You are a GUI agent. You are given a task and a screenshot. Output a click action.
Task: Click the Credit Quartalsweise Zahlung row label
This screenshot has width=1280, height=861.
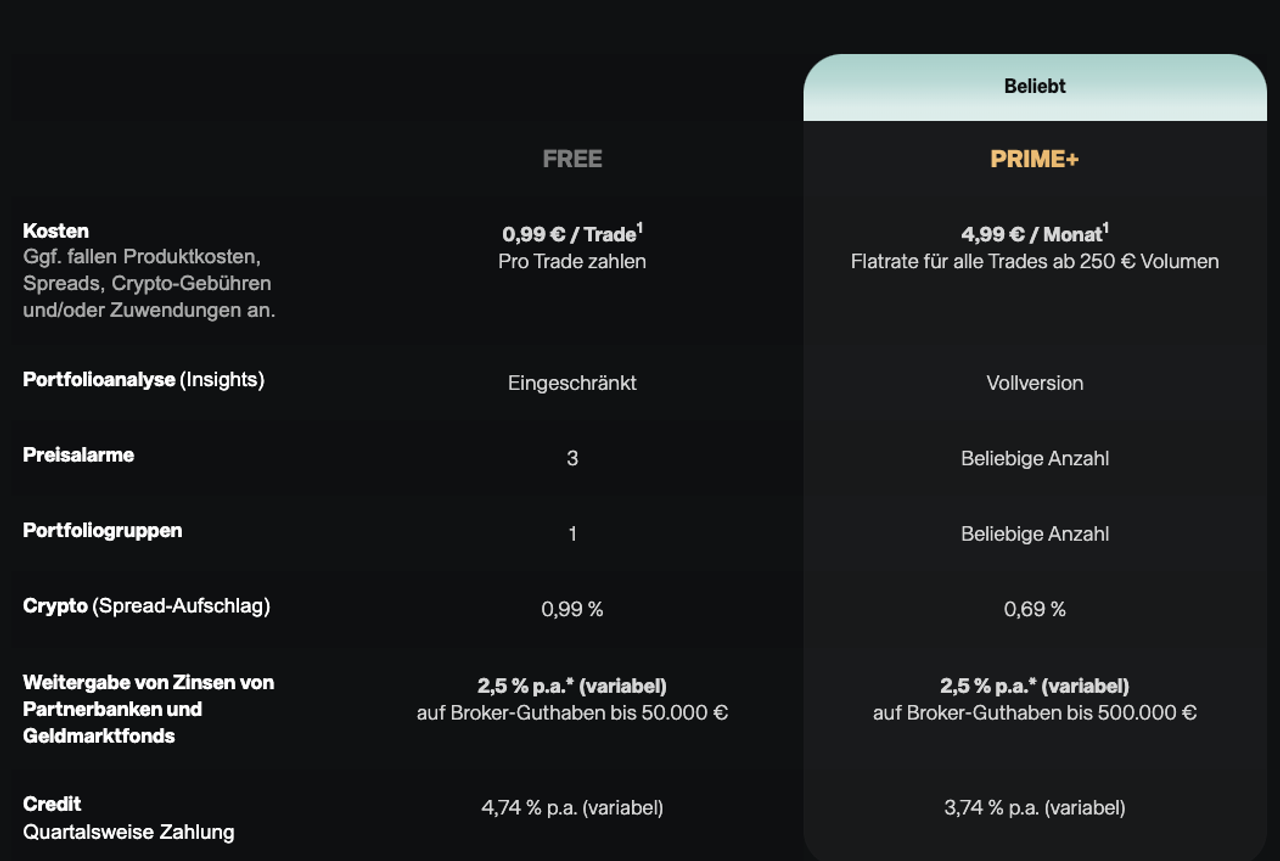[128, 817]
